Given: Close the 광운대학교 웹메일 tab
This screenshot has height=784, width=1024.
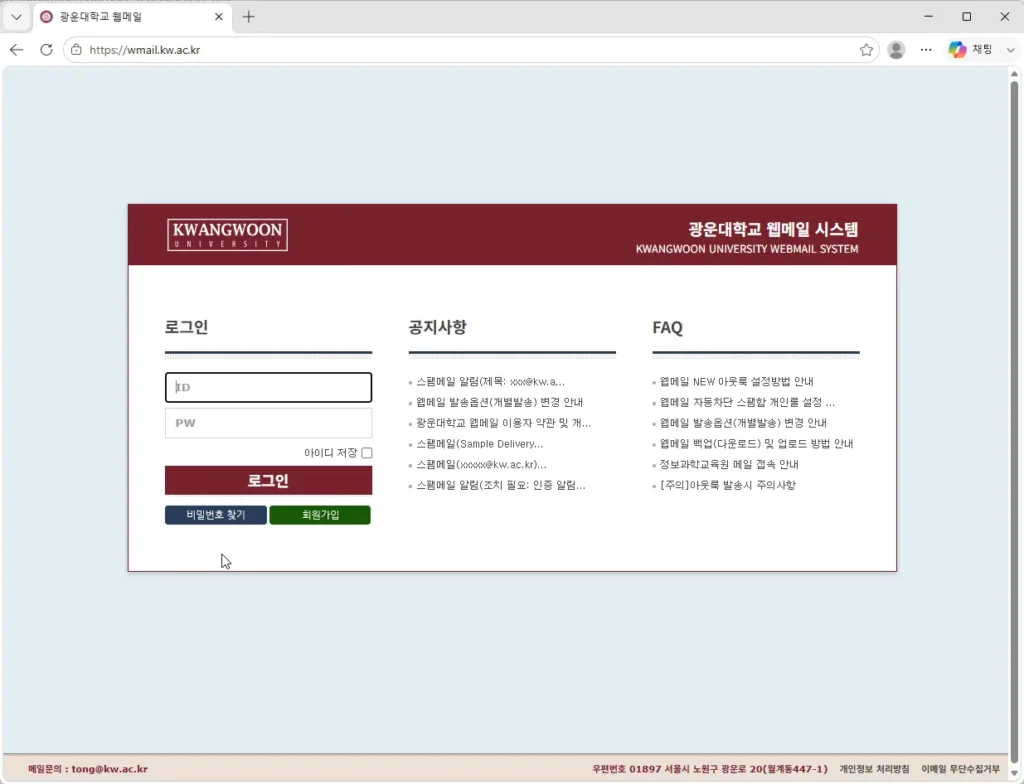Looking at the screenshot, I should tap(219, 17).
